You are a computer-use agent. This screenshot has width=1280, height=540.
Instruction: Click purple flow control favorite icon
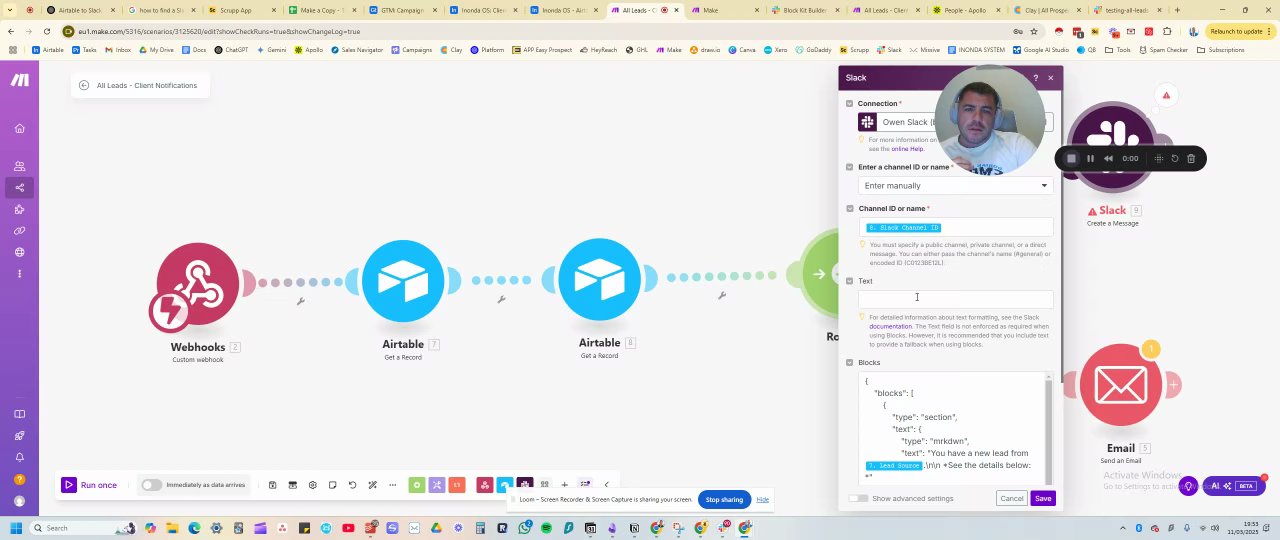(x=437, y=485)
